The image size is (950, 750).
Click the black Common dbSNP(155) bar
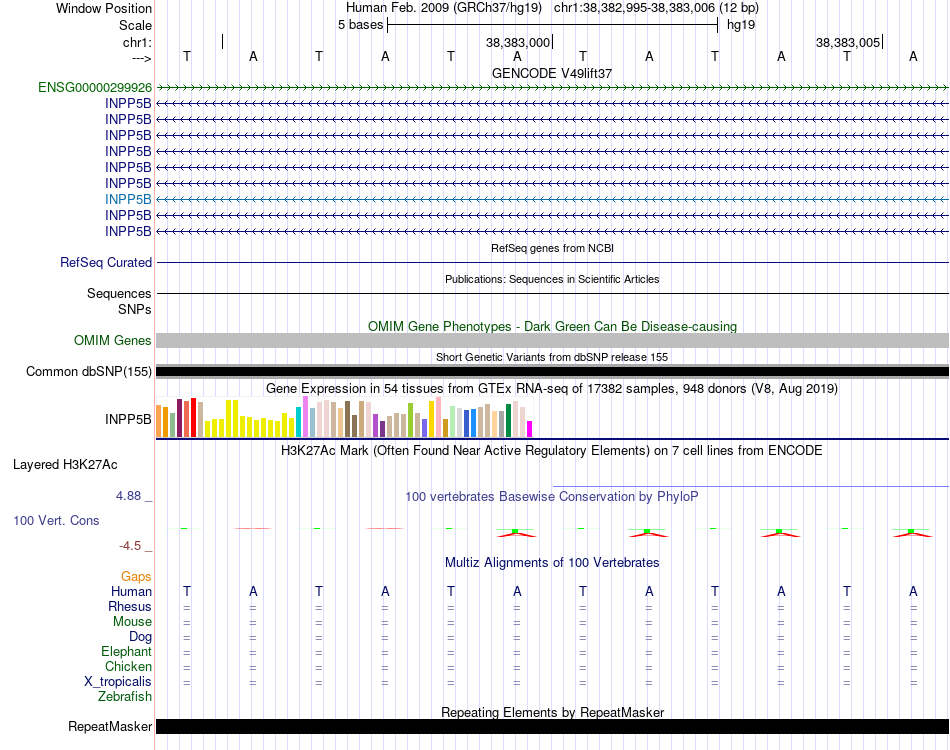[x=552, y=371]
